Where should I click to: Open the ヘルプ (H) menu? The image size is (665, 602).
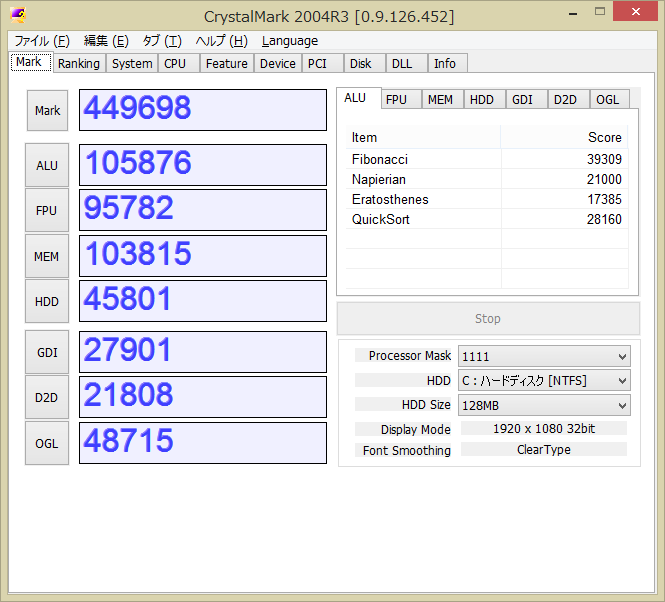tap(222, 41)
